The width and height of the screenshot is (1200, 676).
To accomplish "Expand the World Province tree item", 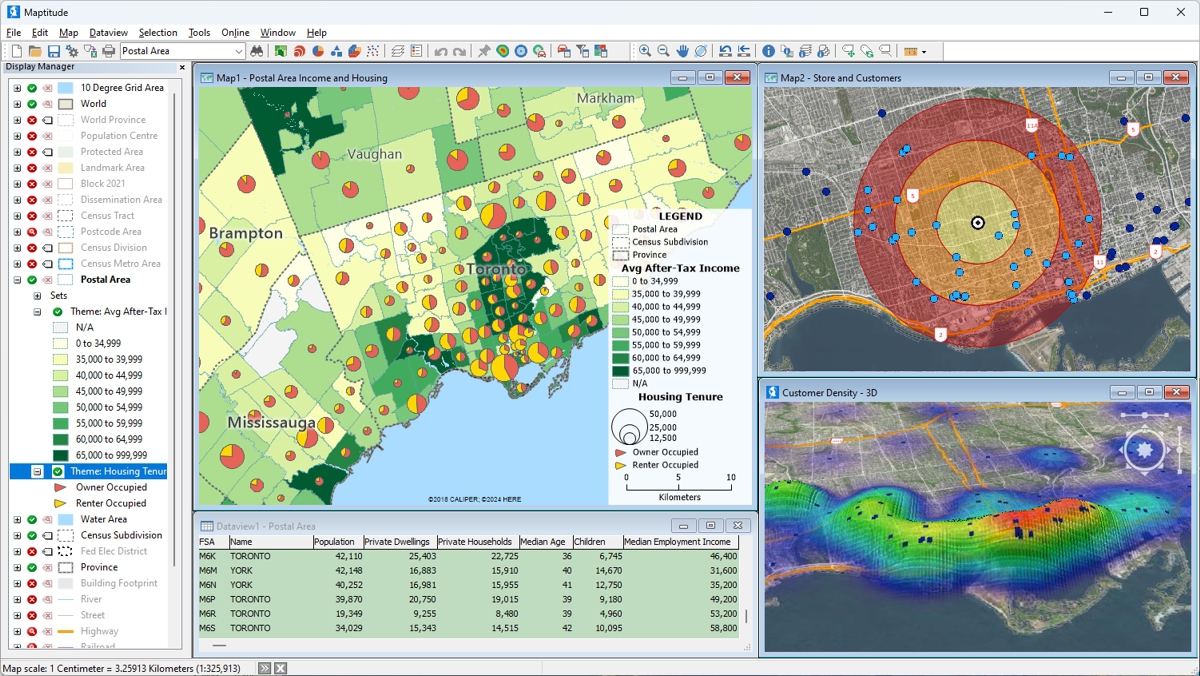I will coord(17,119).
